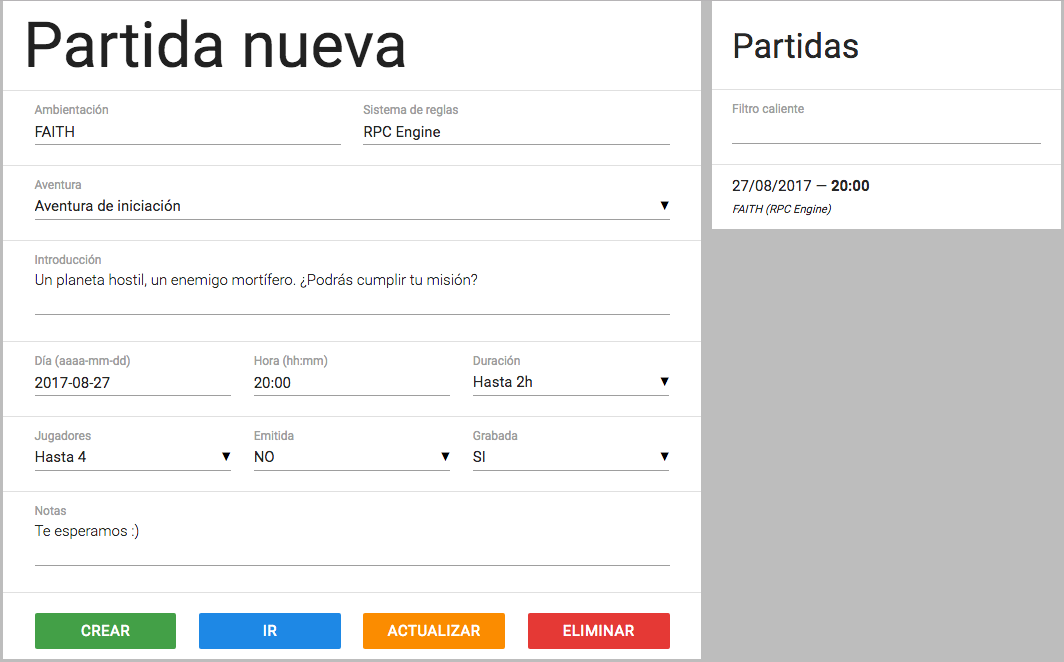Click the green CREAR button
1064x662 pixels.
click(105, 631)
